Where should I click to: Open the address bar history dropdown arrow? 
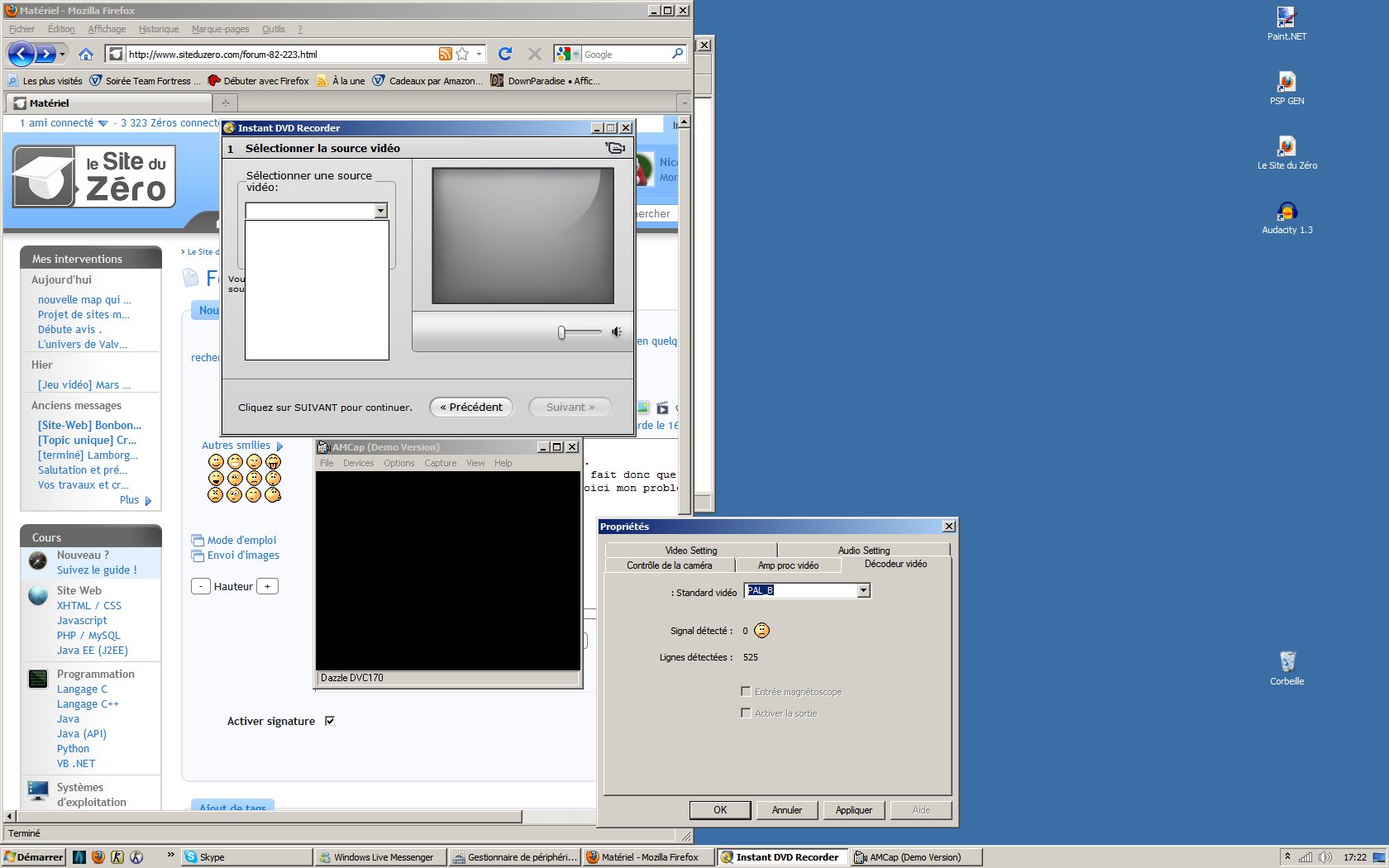[479, 54]
